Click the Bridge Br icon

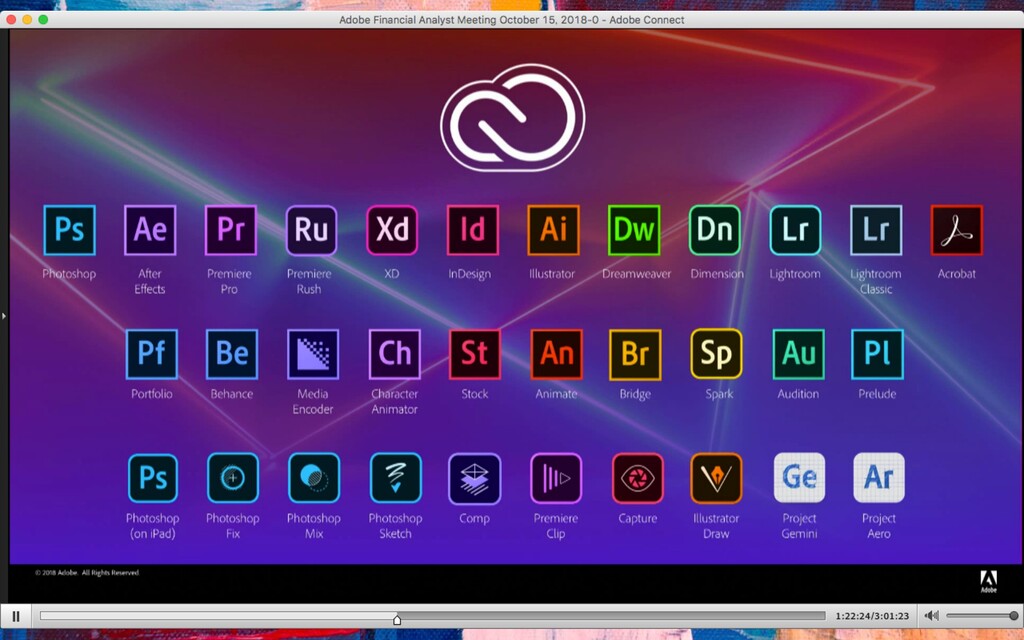pyautogui.click(x=635, y=355)
